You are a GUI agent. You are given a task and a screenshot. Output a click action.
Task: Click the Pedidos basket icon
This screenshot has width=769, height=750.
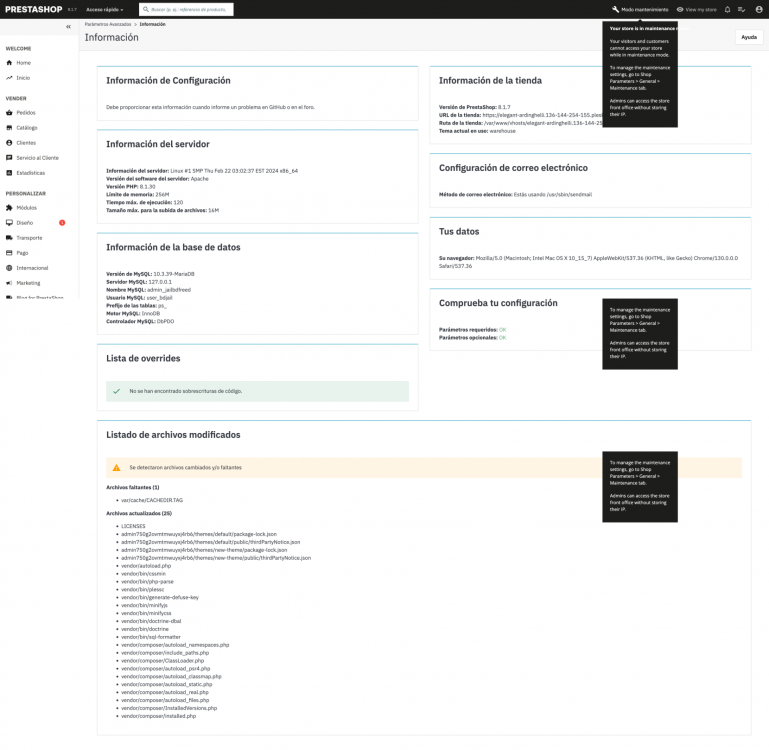coord(9,113)
